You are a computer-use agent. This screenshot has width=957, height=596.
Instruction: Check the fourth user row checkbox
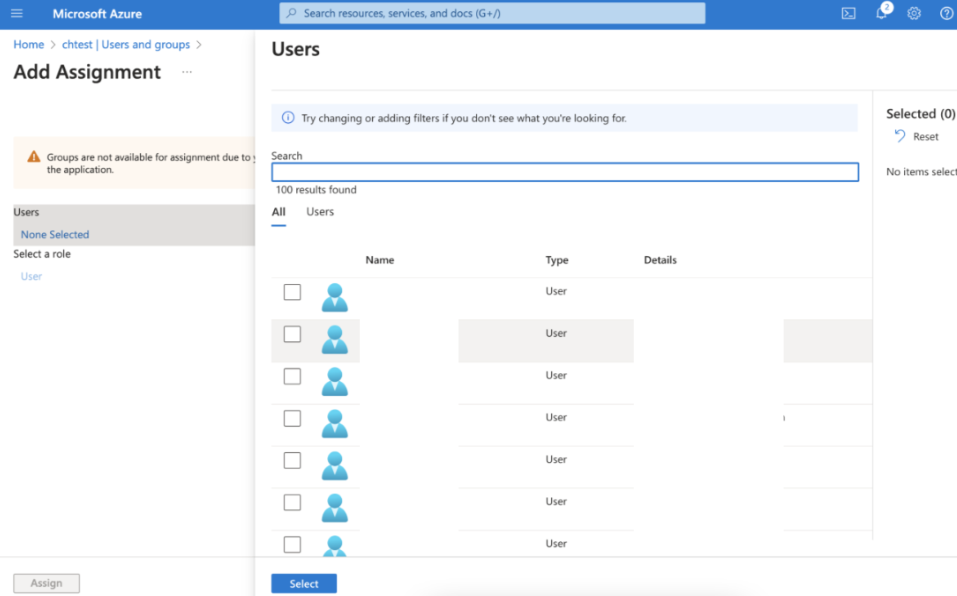pyautogui.click(x=292, y=418)
